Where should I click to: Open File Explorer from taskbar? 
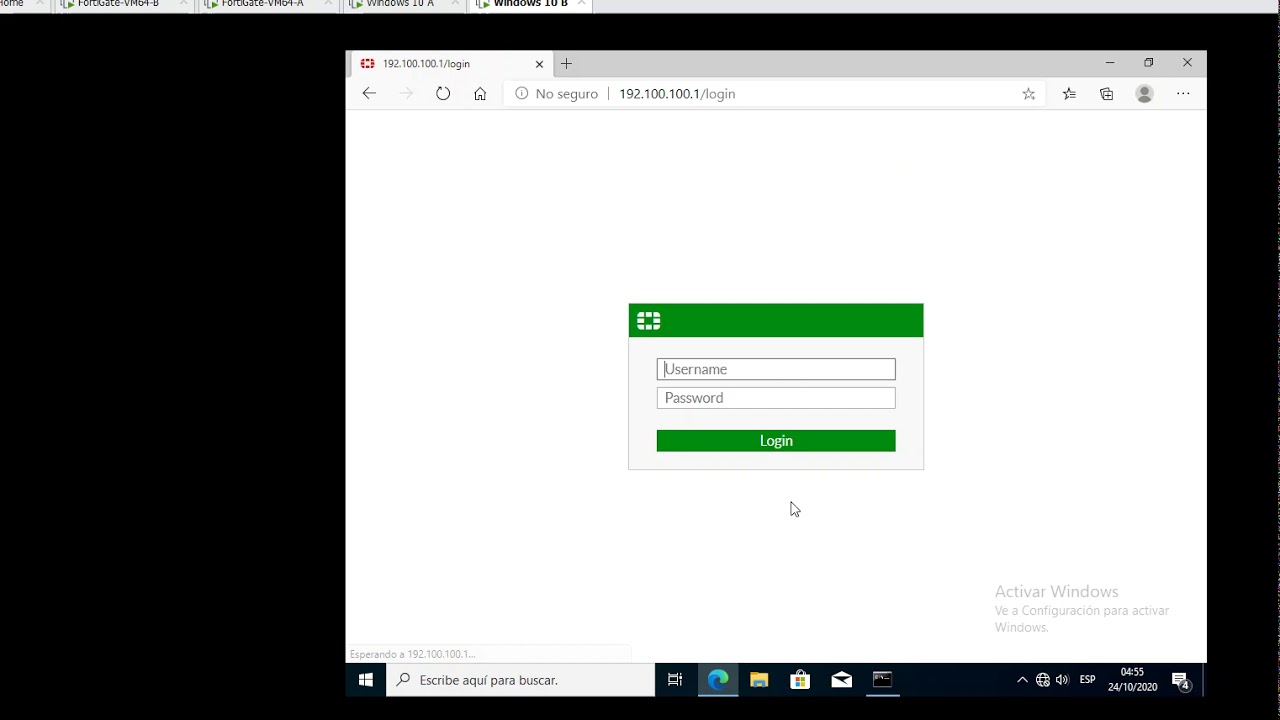[759, 680]
